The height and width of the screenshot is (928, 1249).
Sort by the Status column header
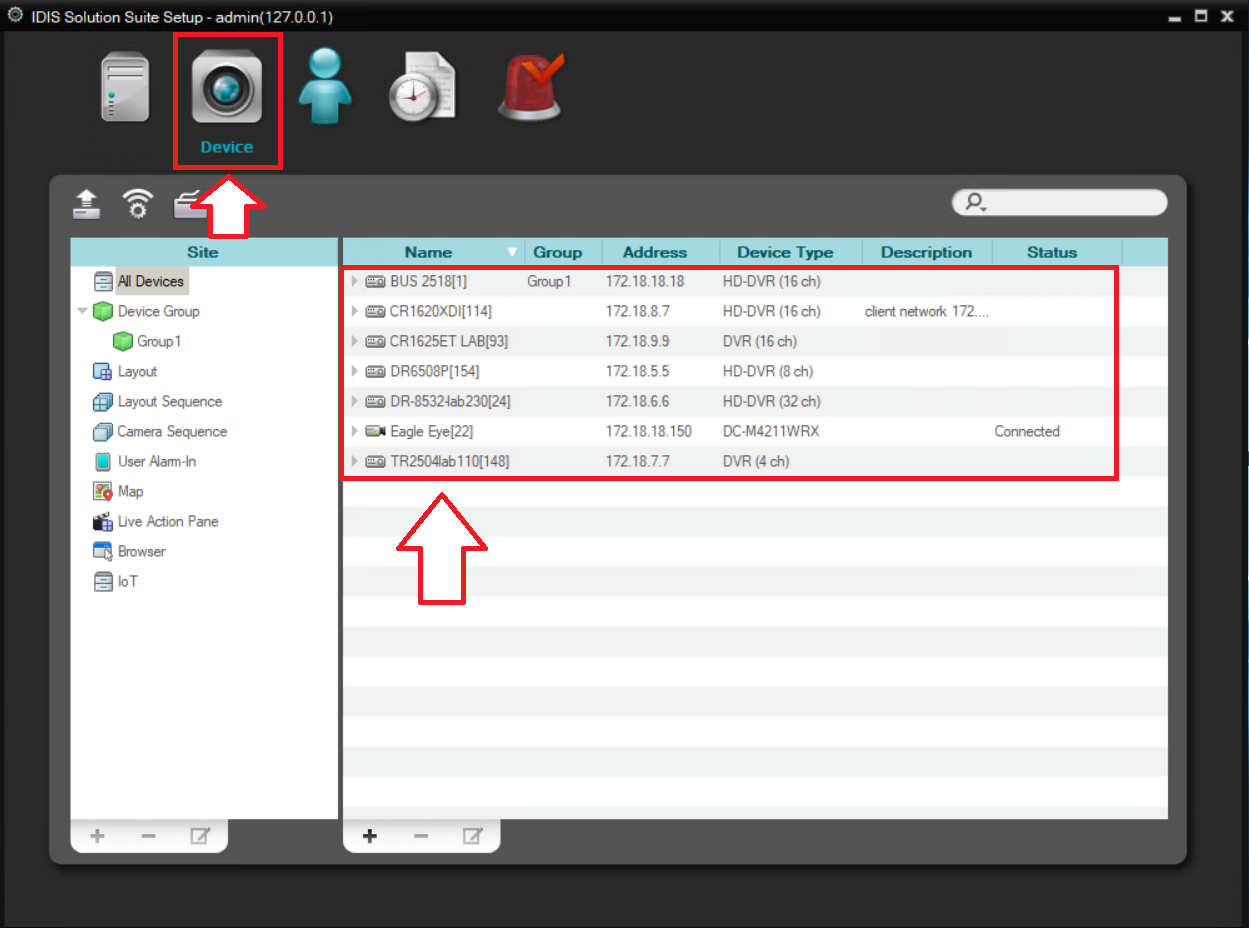coord(1052,252)
